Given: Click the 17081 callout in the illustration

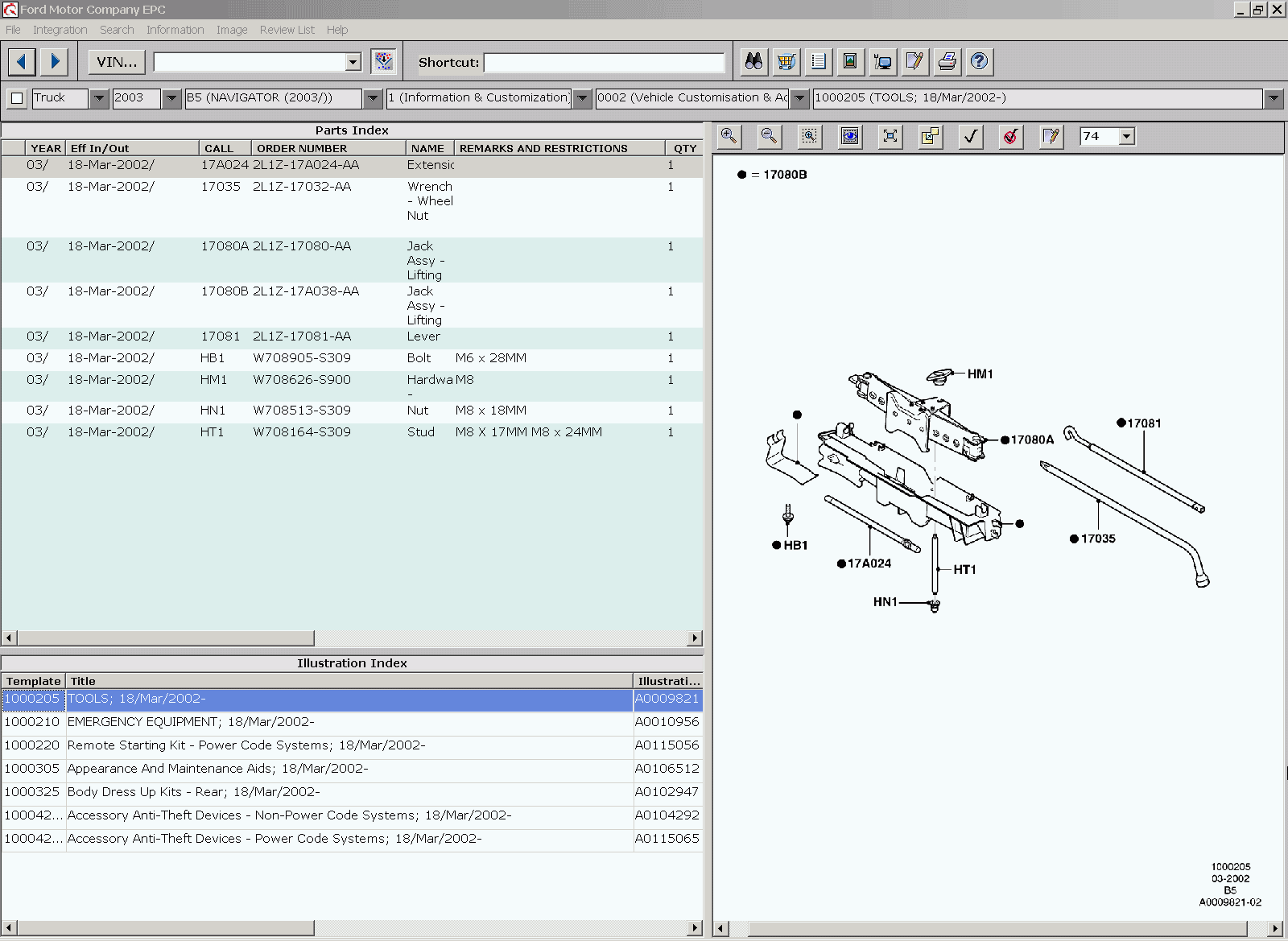Looking at the screenshot, I should pyautogui.click(x=1143, y=423).
